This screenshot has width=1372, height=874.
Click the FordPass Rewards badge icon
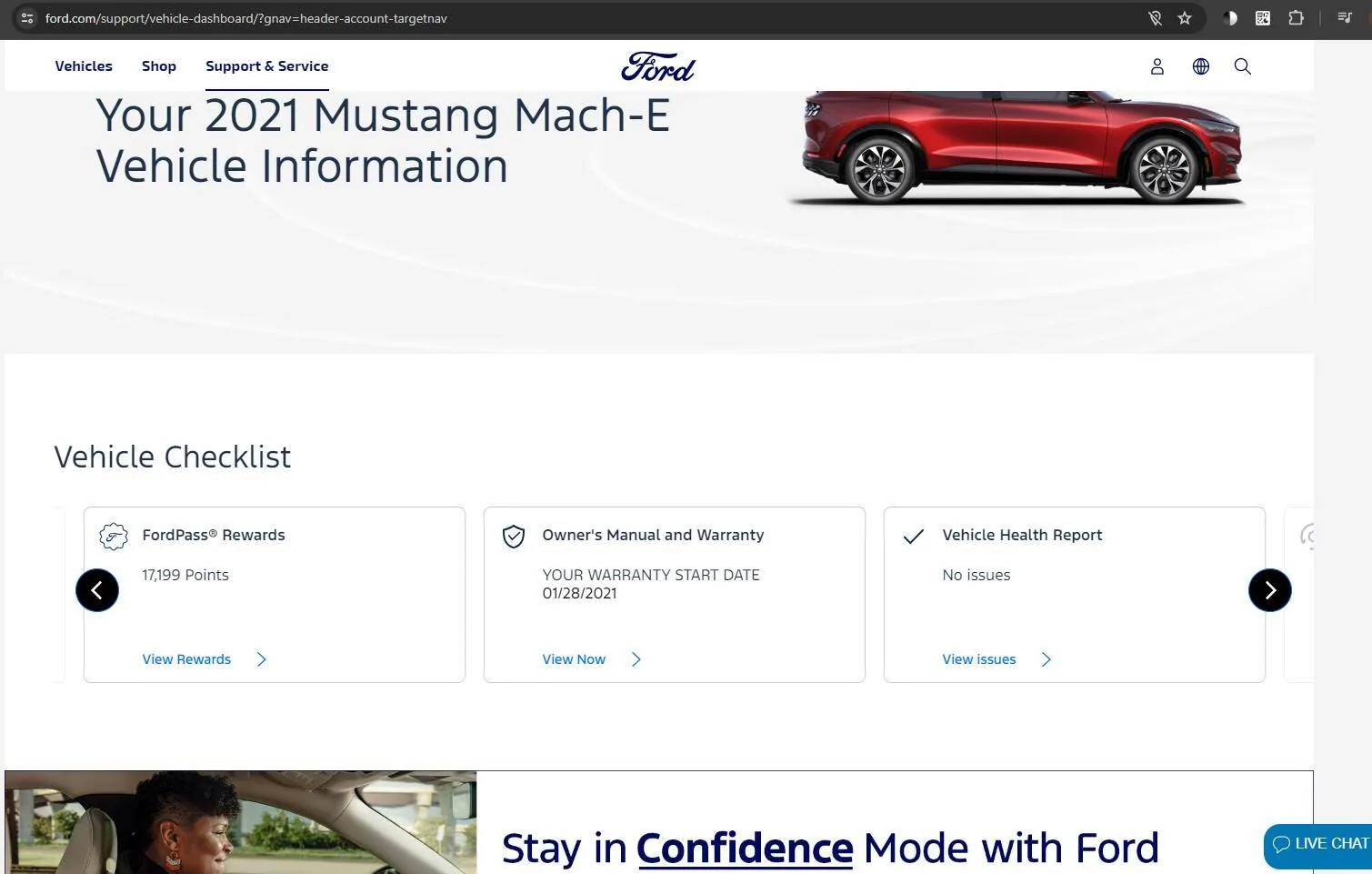point(114,537)
